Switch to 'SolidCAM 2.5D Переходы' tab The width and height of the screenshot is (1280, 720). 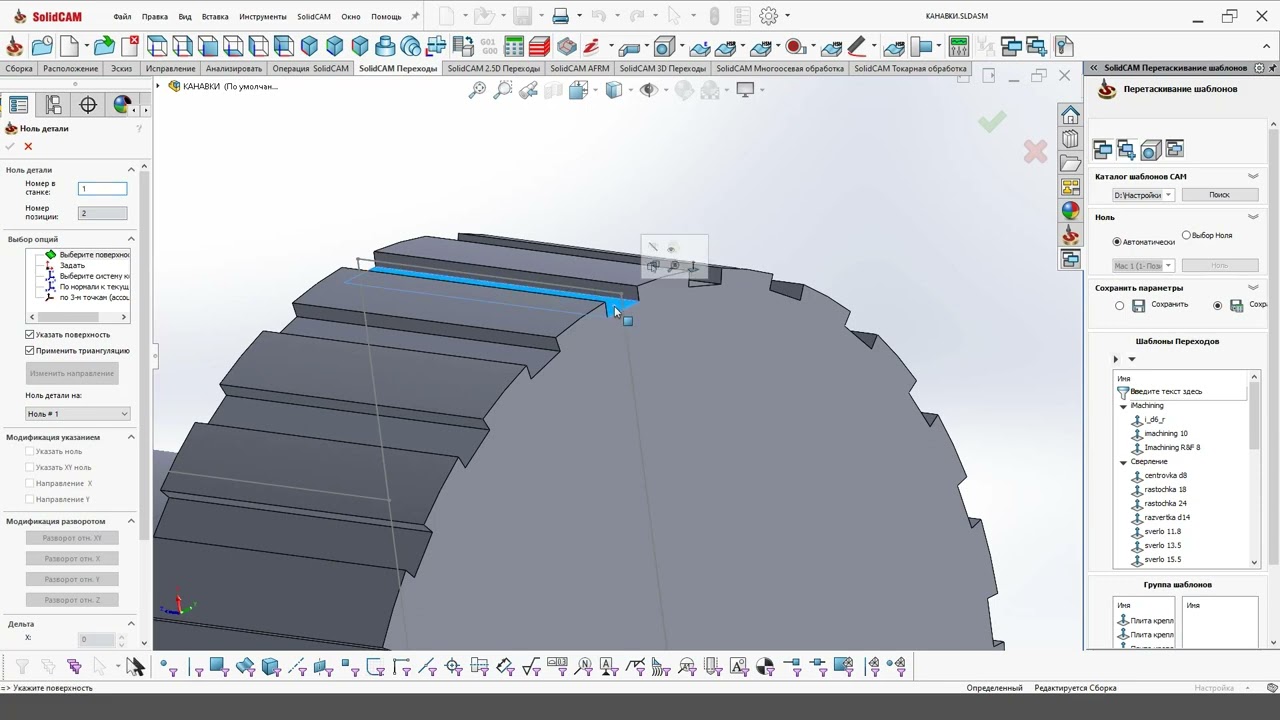pyautogui.click(x=493, y=69)
